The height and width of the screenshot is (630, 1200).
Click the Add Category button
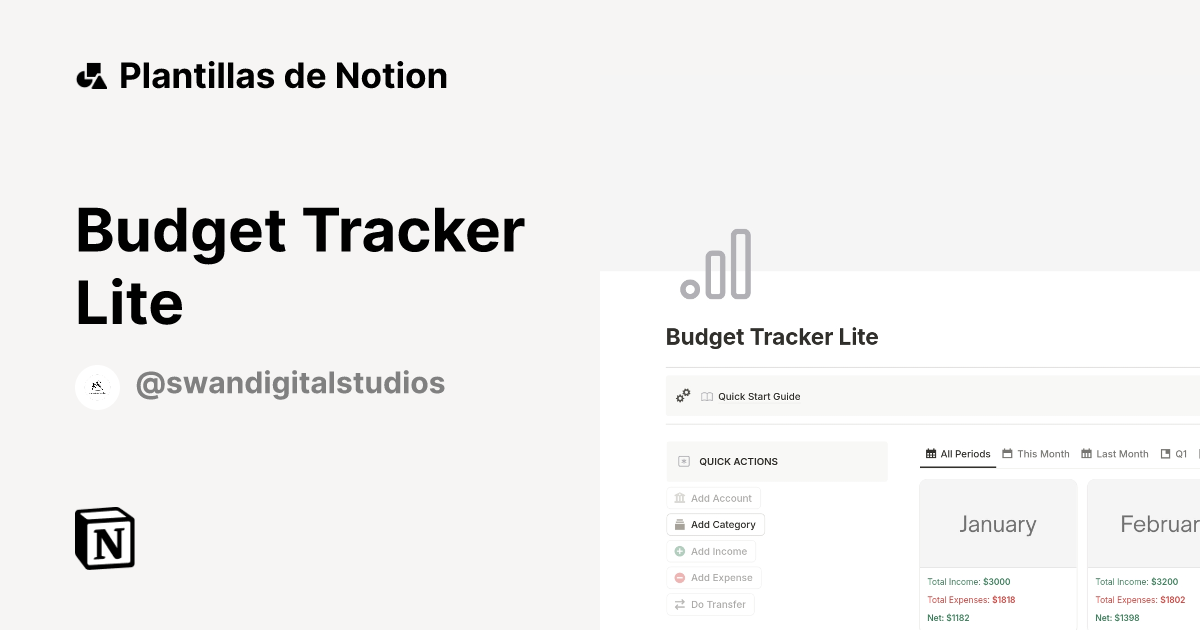[x=715, y=524]
